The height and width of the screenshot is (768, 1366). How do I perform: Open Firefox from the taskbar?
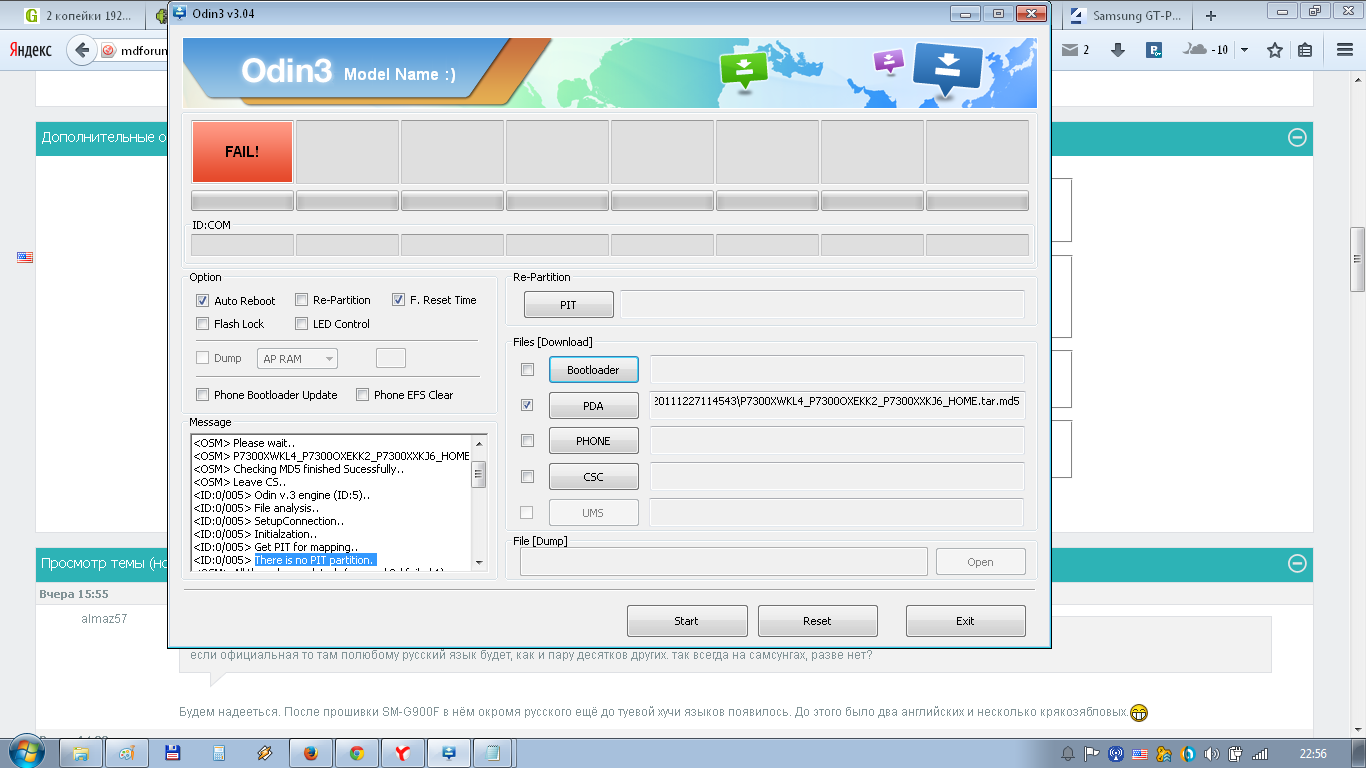[x=310, y=753]
